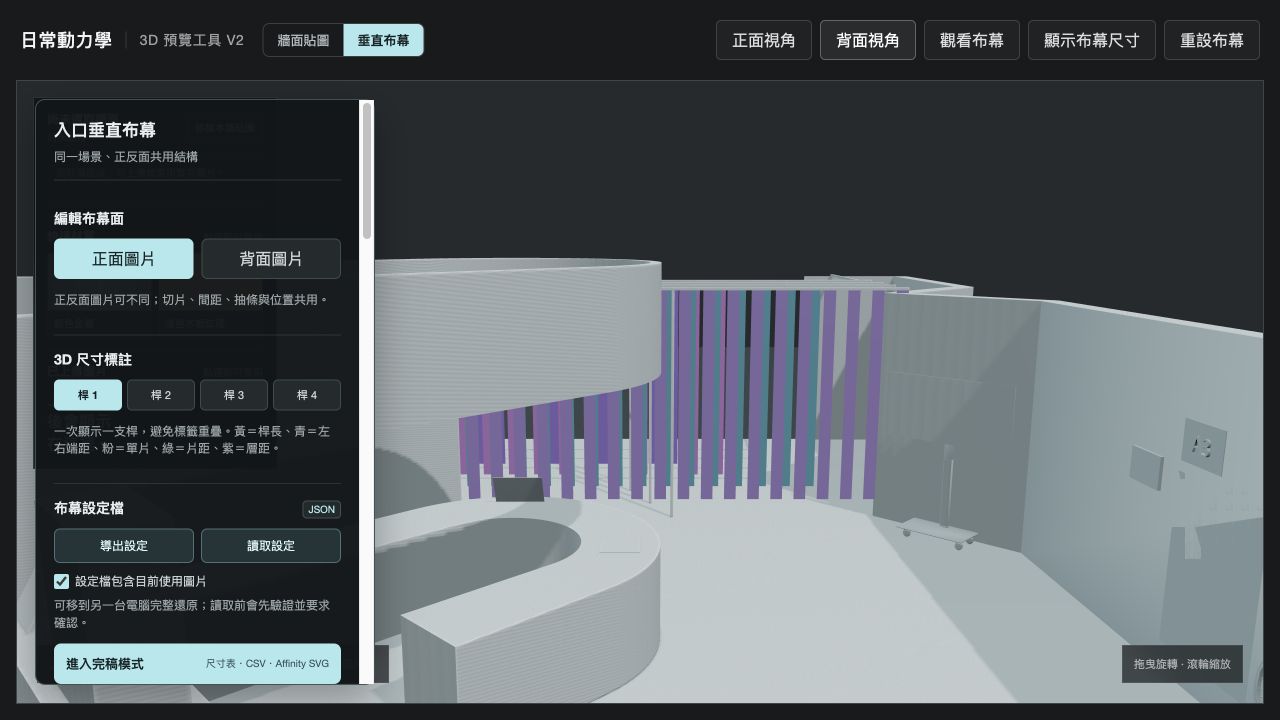This screenshot has height=720, width=1280.
Task: Select 桿 2 dimension annotation
Action: 161,395
